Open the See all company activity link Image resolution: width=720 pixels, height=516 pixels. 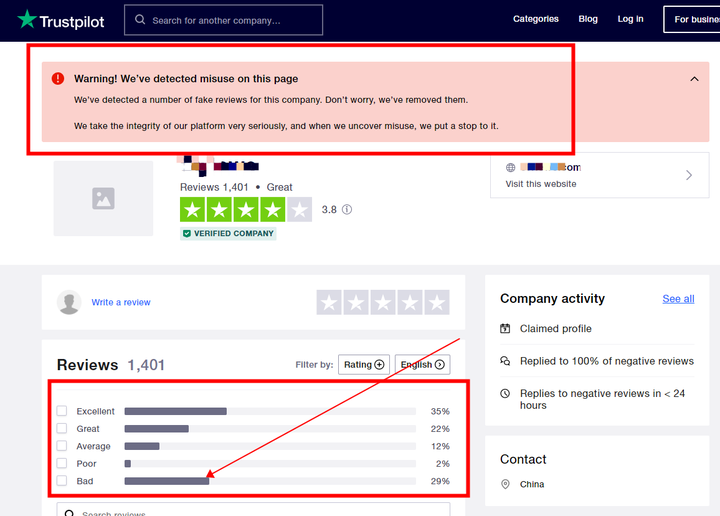(x=678, y=299)
